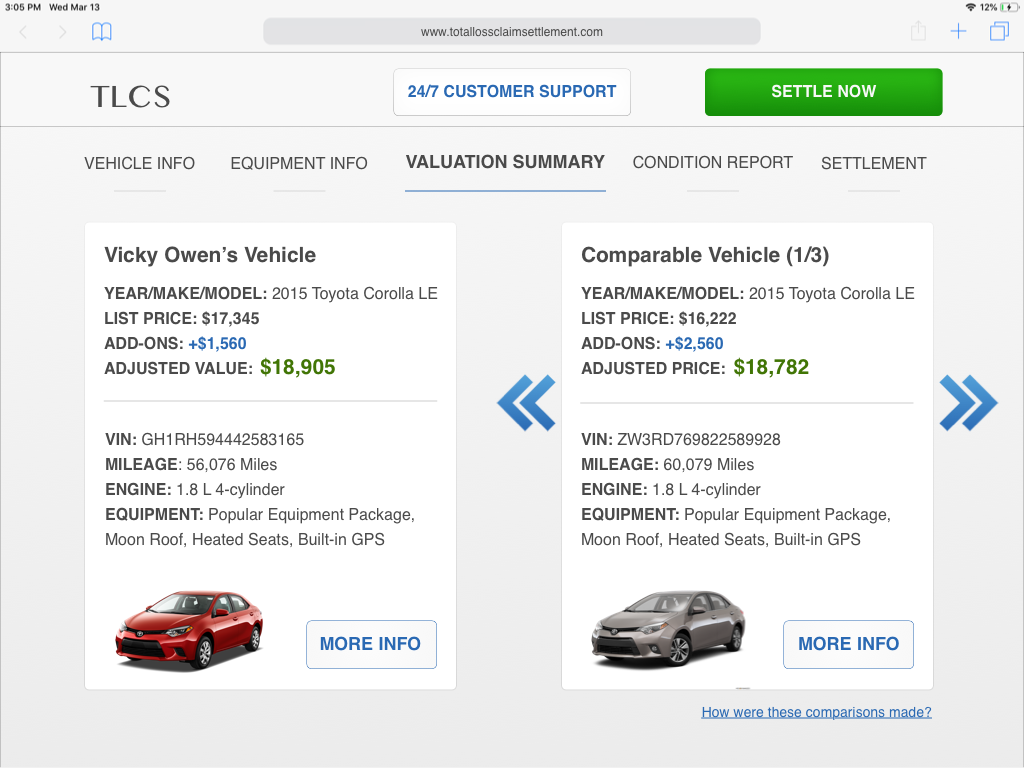Click More Info on Vicky Owen's Vehicle
The height and width of the screenshot is (768, 1024).
coord(372,644)
